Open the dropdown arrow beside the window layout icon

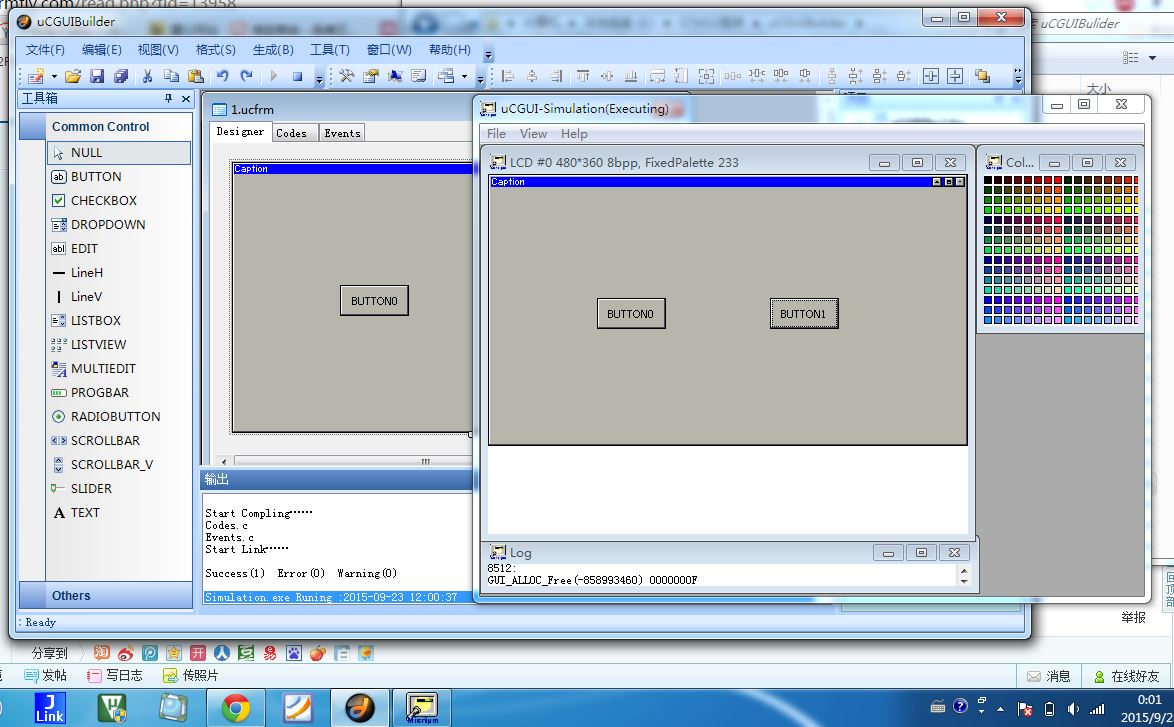click(464, 76)
